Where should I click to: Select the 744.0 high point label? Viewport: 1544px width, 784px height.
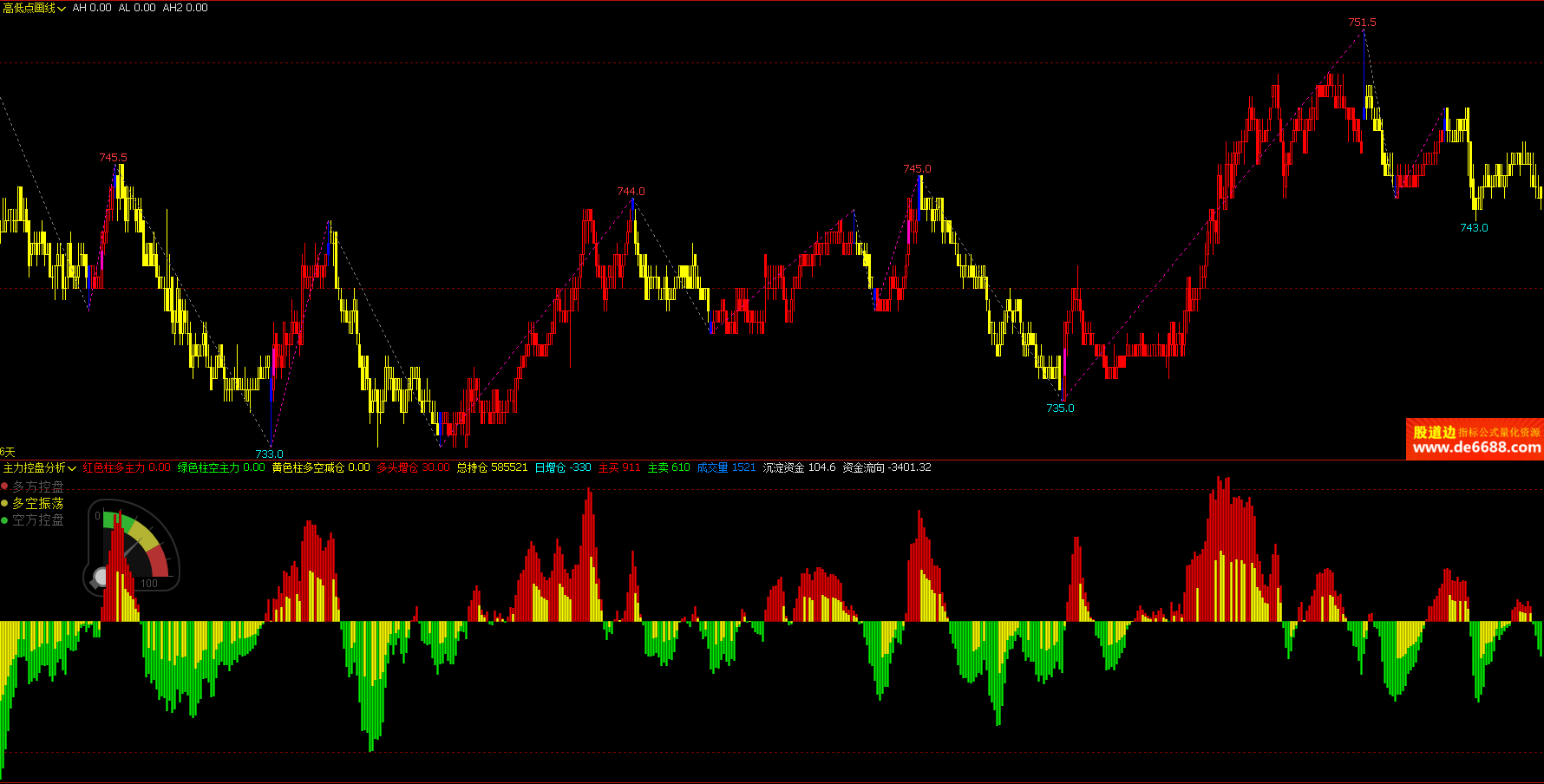[631, 192]
